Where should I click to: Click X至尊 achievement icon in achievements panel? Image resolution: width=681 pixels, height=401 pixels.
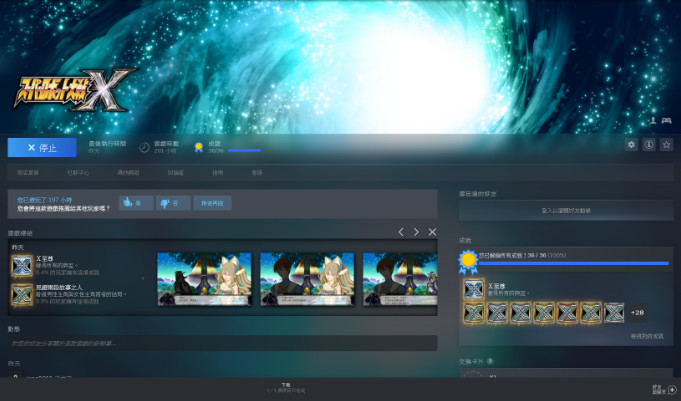(x=473, y=289)
